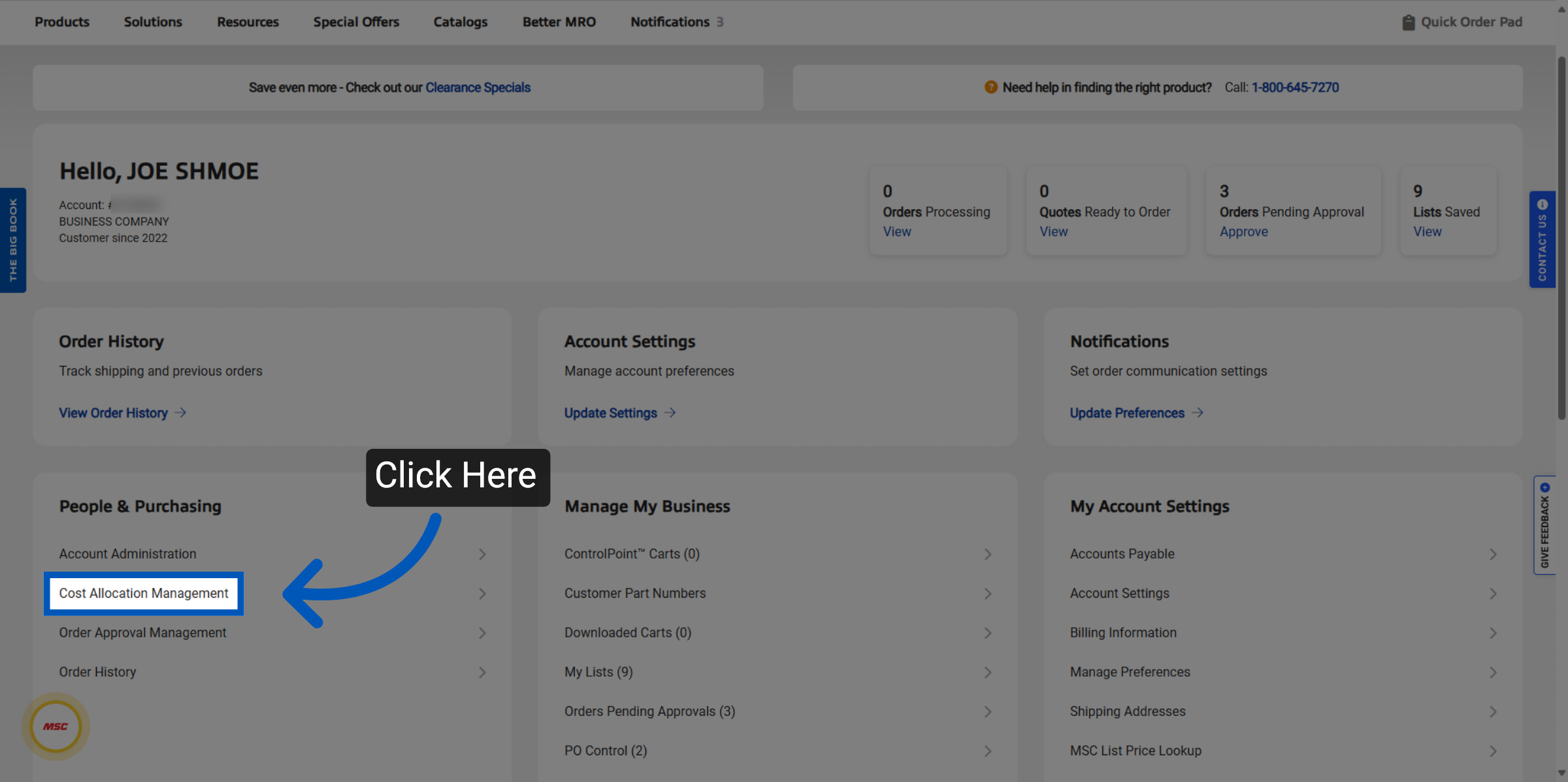Click the scrollbar down arrow

pyautogui.click(x=1561, y=774)
